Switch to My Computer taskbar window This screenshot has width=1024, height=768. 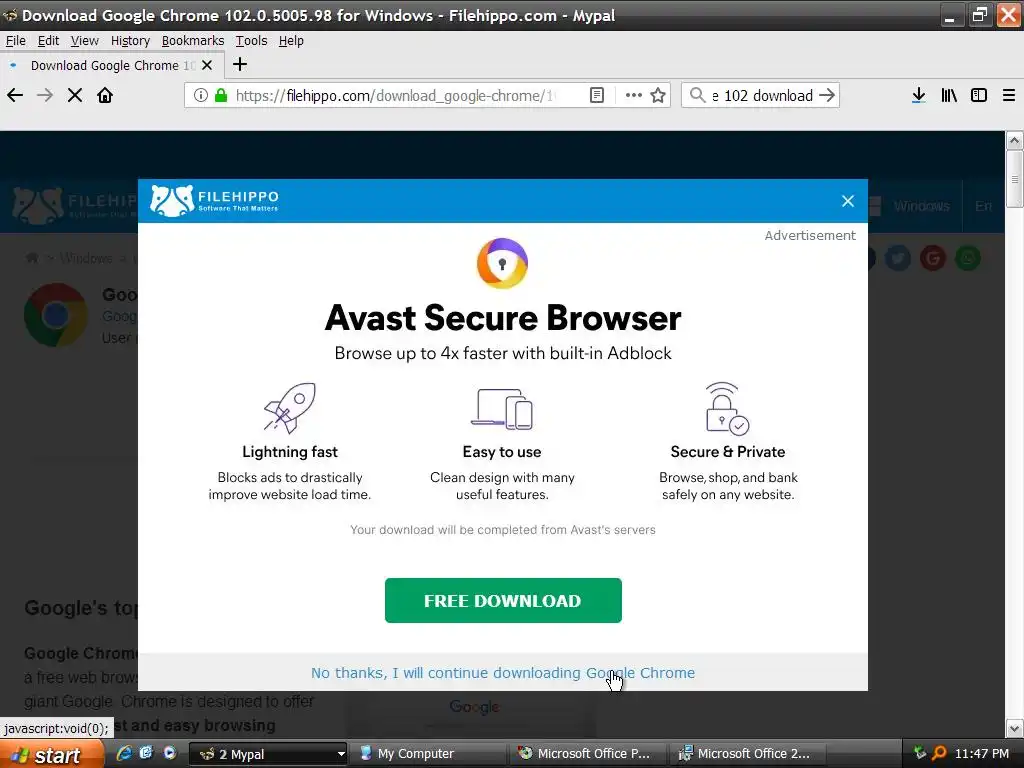click(x=426, y=754)
